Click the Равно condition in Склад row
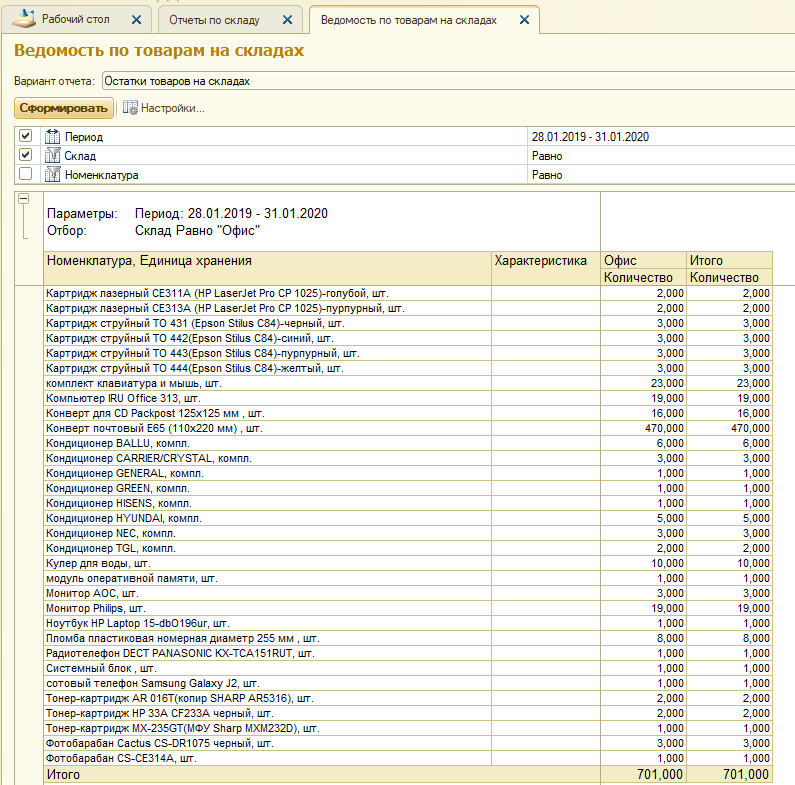 [x=547, y=156]
